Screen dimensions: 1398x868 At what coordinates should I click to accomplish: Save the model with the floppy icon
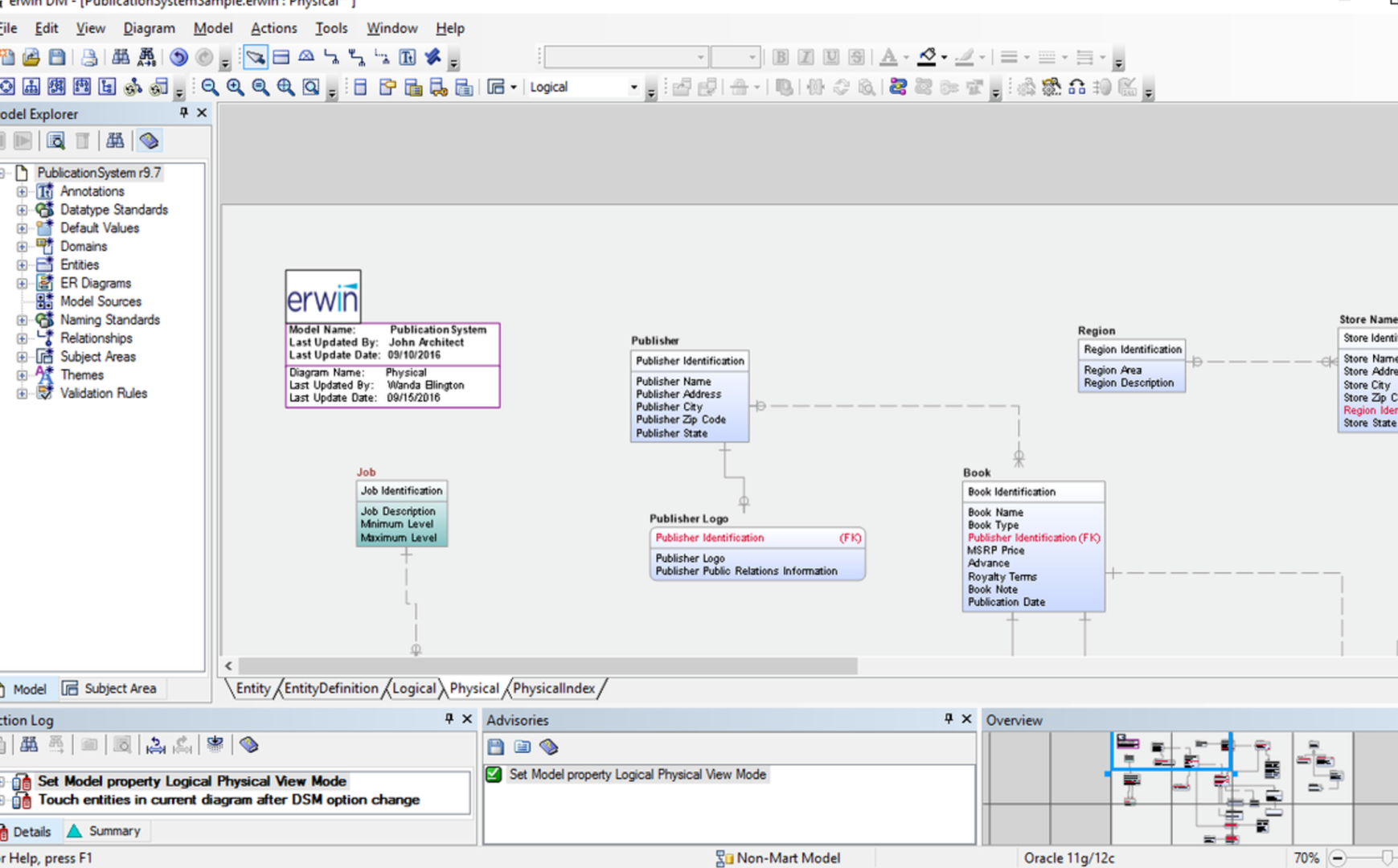tap(57, 57)
